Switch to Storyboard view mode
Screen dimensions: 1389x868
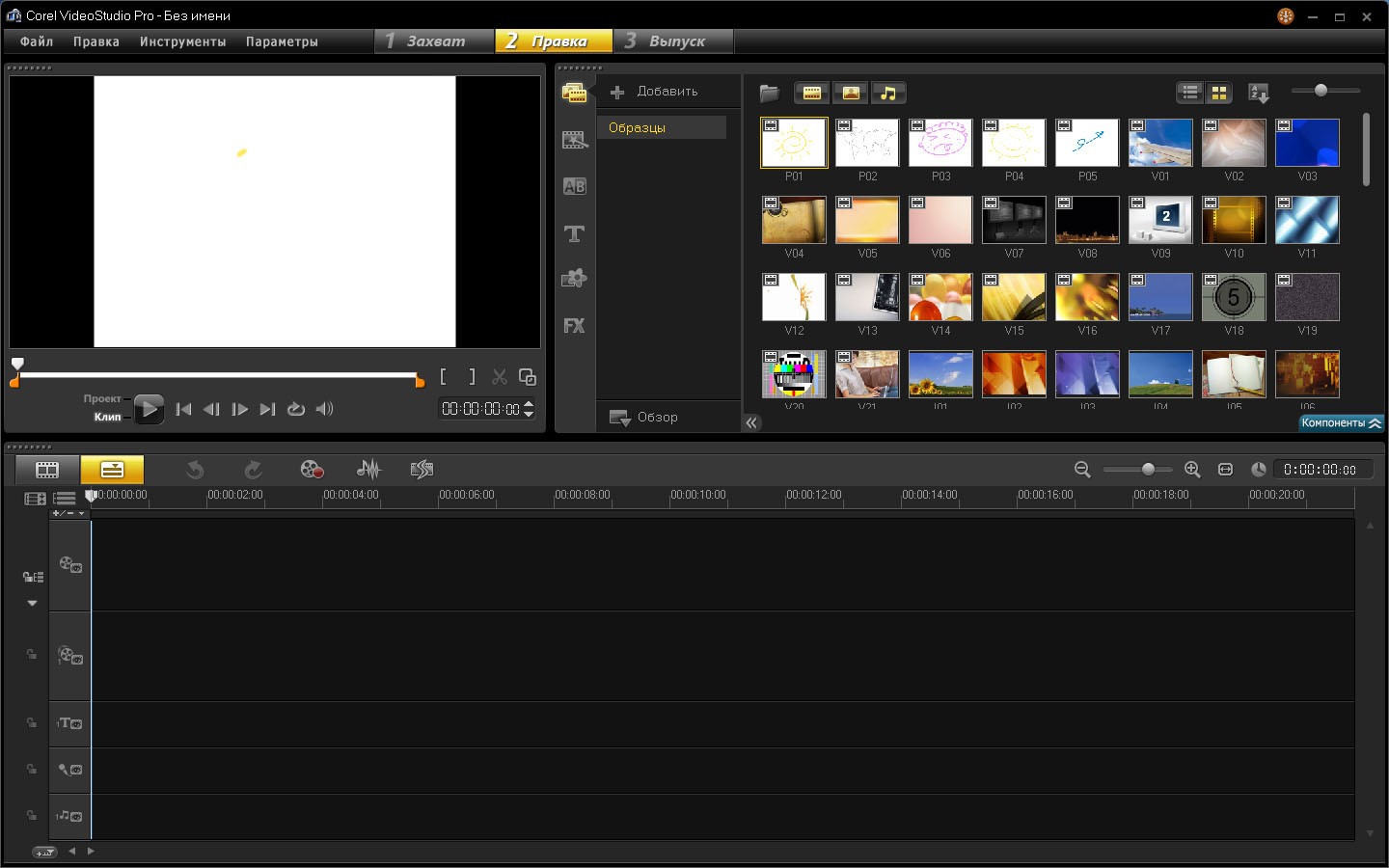(x=45, y=470)
